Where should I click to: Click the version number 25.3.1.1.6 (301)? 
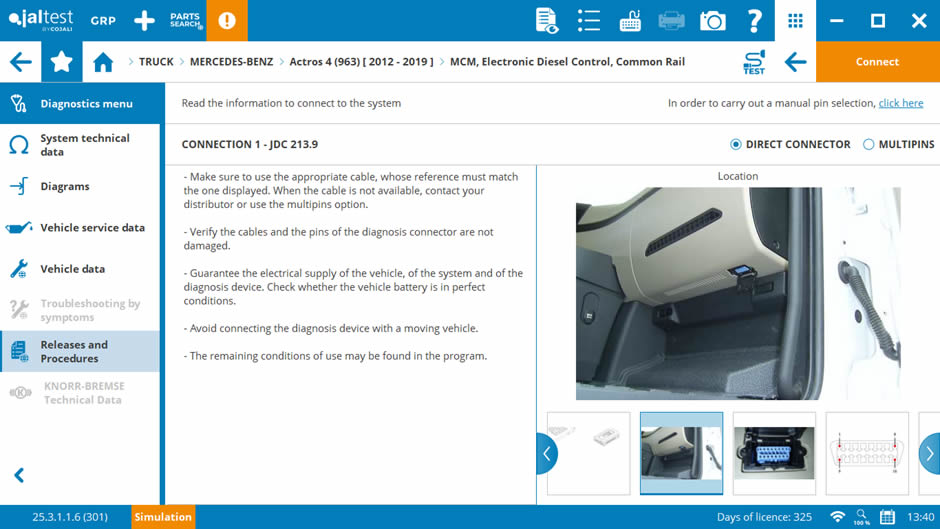tap(70, 517)
